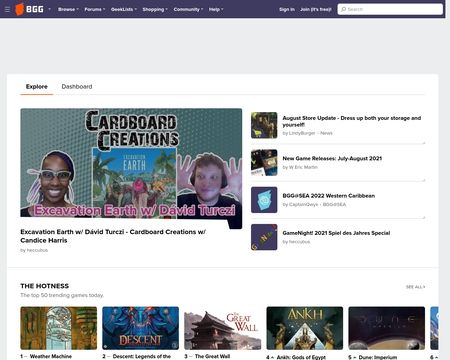Click Join (it's free)! link
The height and width of the screenshot is (360, 450).
coord(315,9)
